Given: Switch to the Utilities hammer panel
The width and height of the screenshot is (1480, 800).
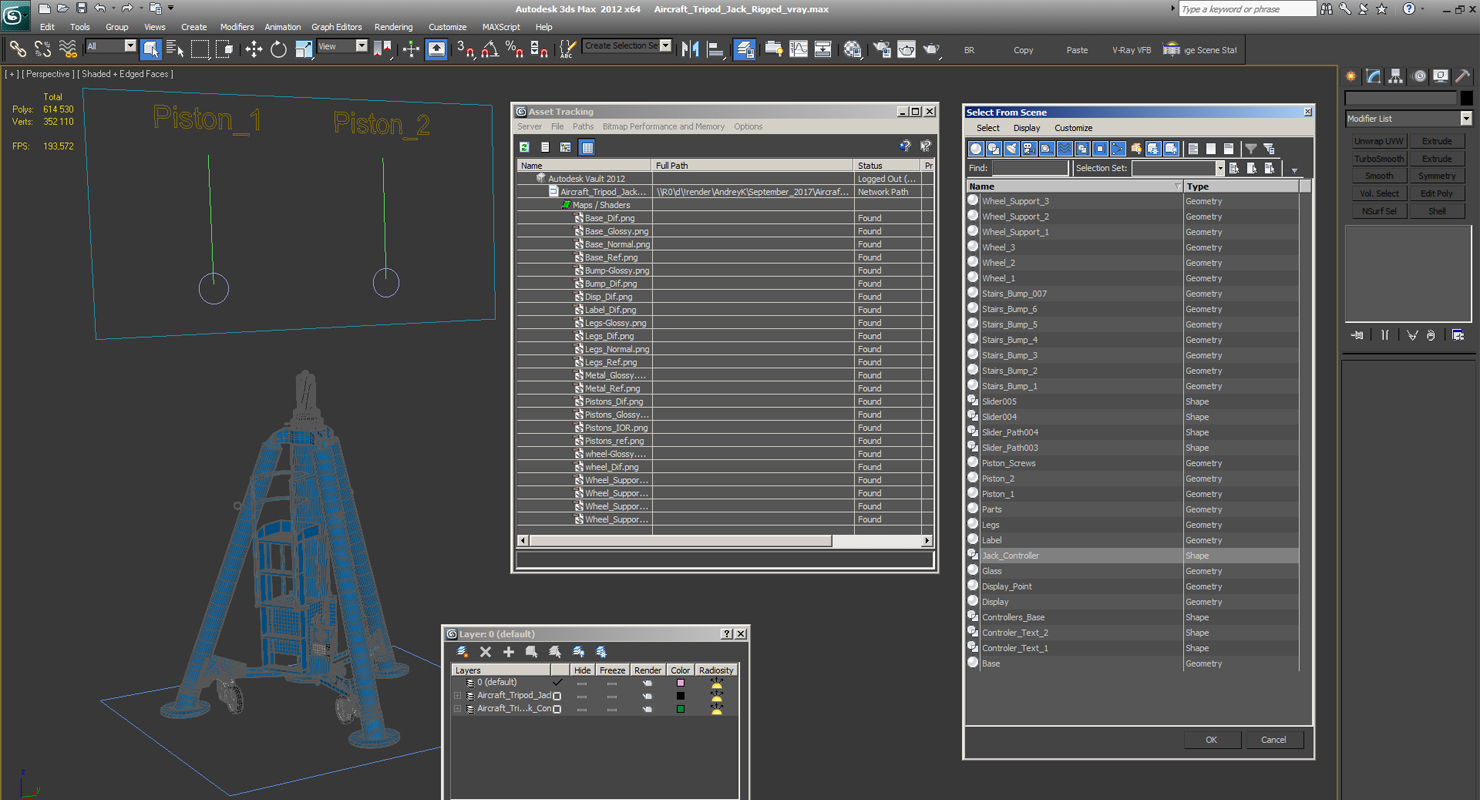Looking at the screenshot, I should pos(1462,77).
